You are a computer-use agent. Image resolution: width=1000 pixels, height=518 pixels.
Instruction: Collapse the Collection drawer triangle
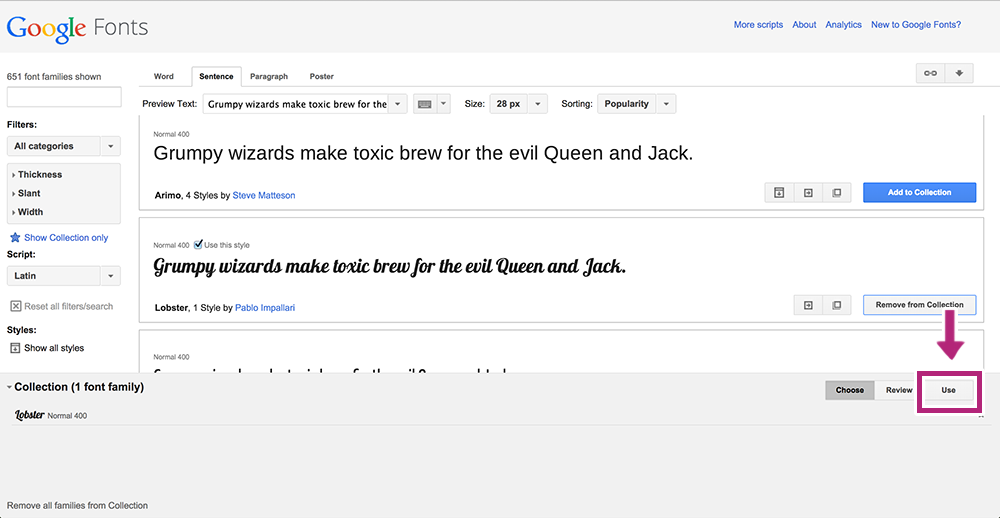[x=9, y=387]
